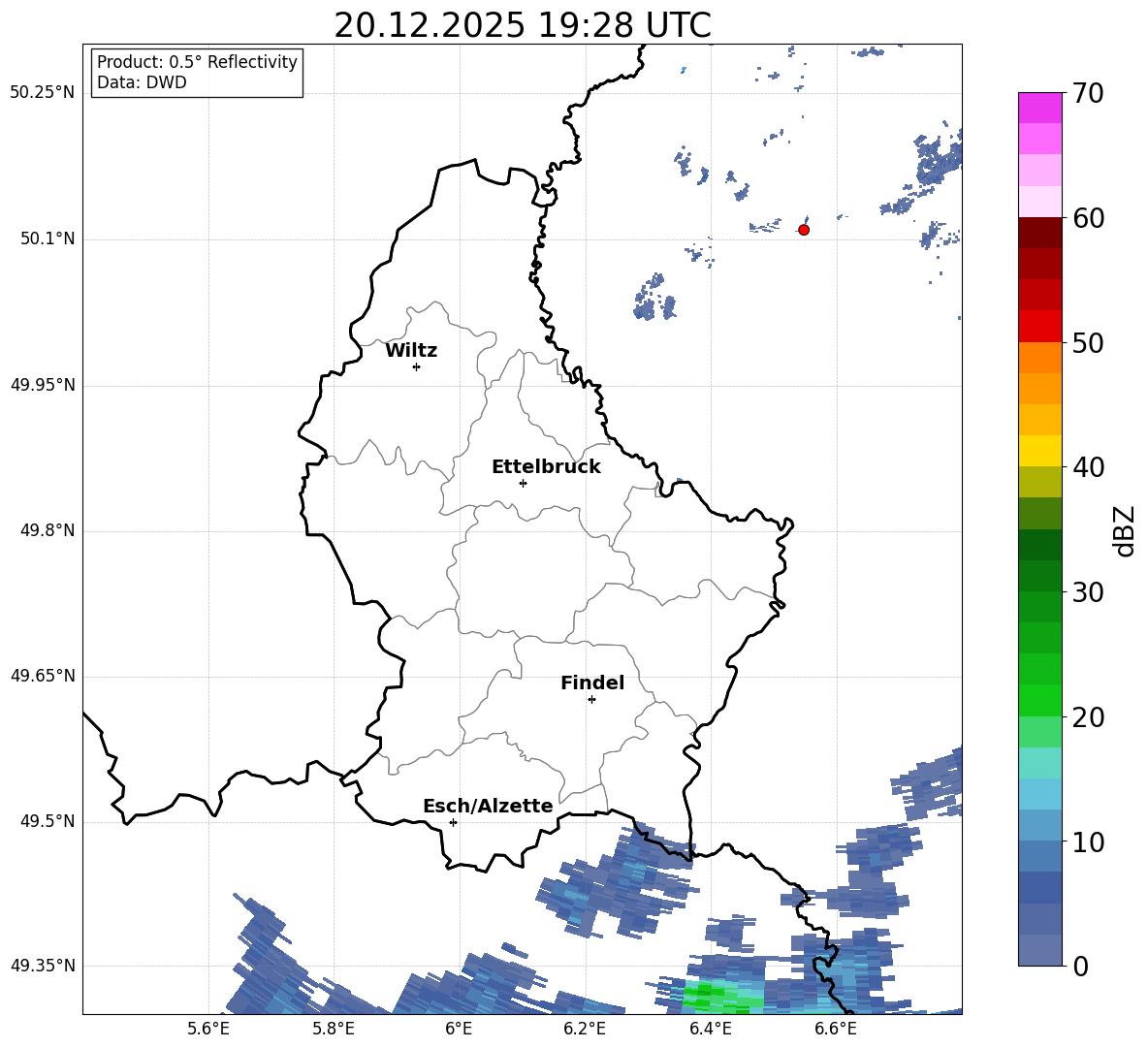Click the Findel station cross marker
This screenshot has width=1148, height=1048.
tap(591, 700)
